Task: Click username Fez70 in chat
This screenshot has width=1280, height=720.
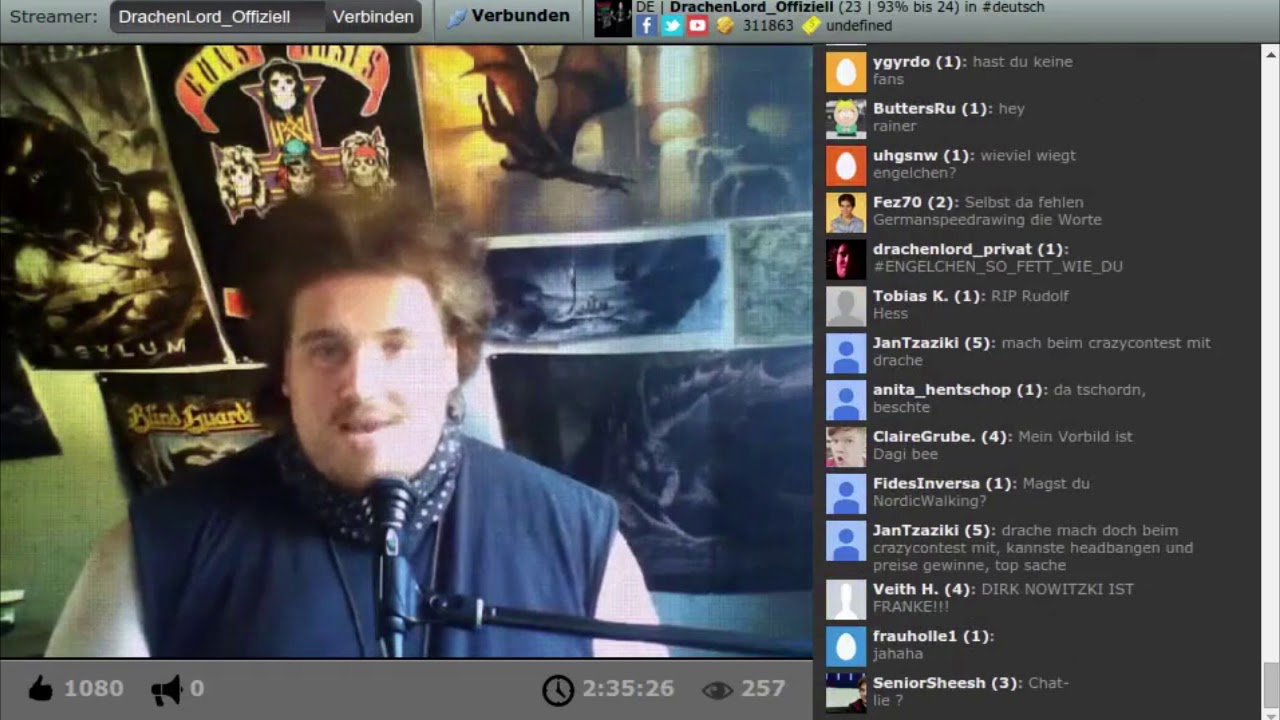Action: point(897,202)
